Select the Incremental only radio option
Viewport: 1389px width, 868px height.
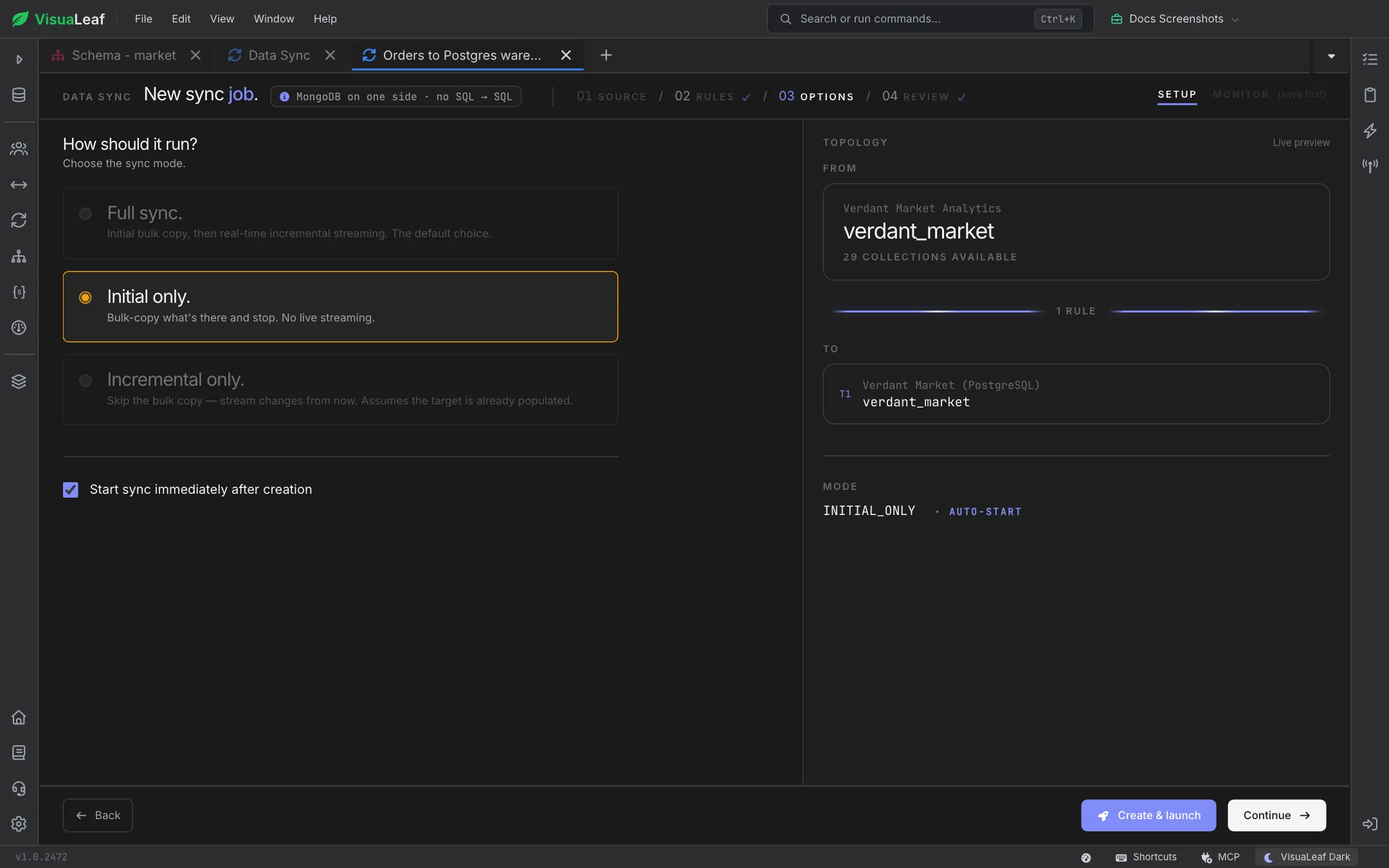point(85,381)
